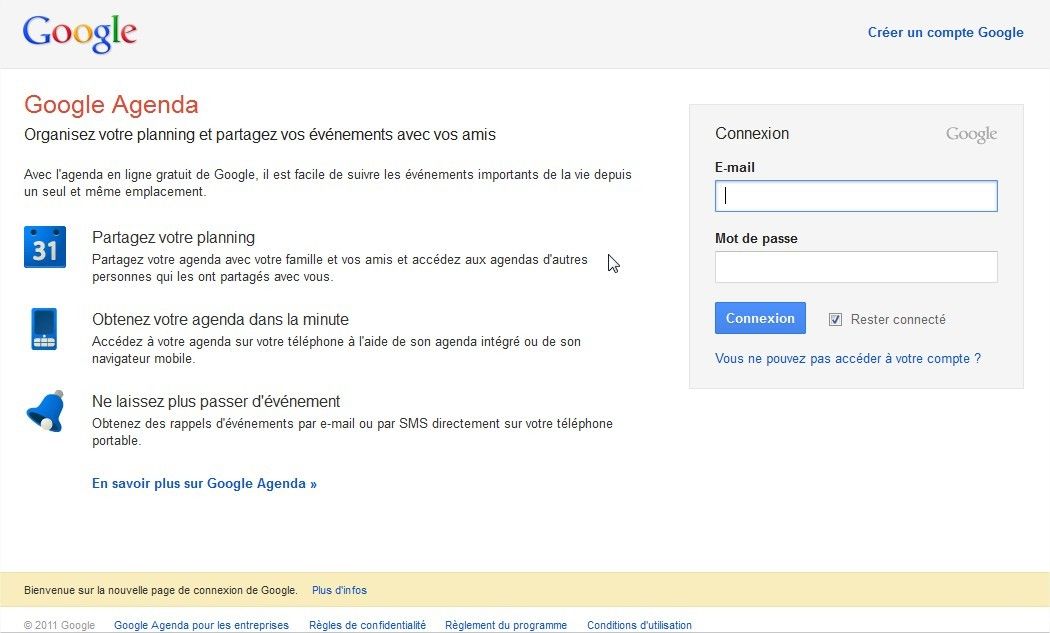Click the Bienvenue sur la nouvelle page text
Viewport: 1050px width, 633px height.
161,590
